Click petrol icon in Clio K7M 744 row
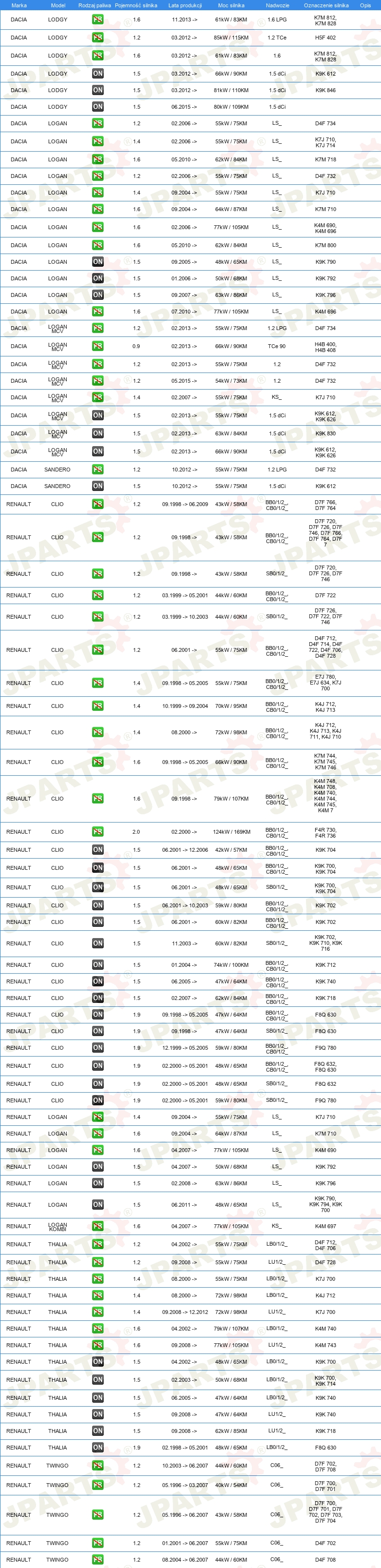 [x=97, y=762]
